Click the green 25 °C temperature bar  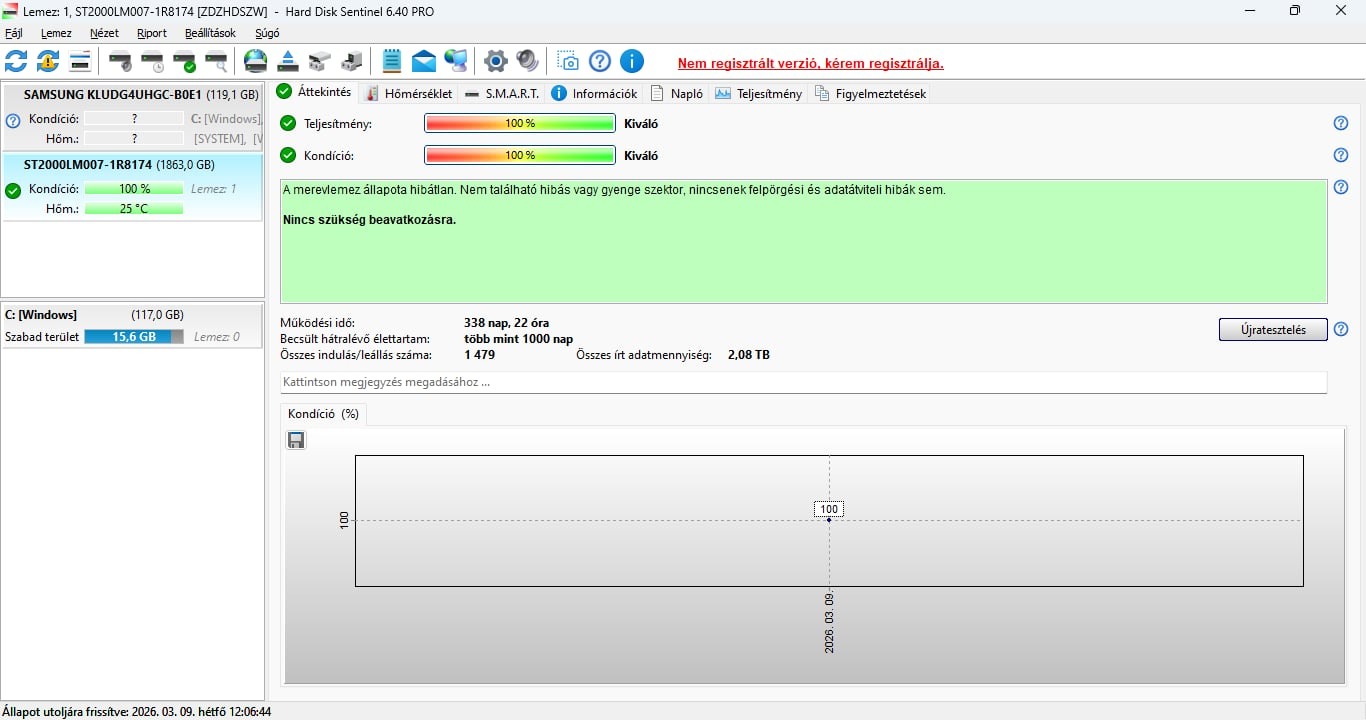[134, 209]
